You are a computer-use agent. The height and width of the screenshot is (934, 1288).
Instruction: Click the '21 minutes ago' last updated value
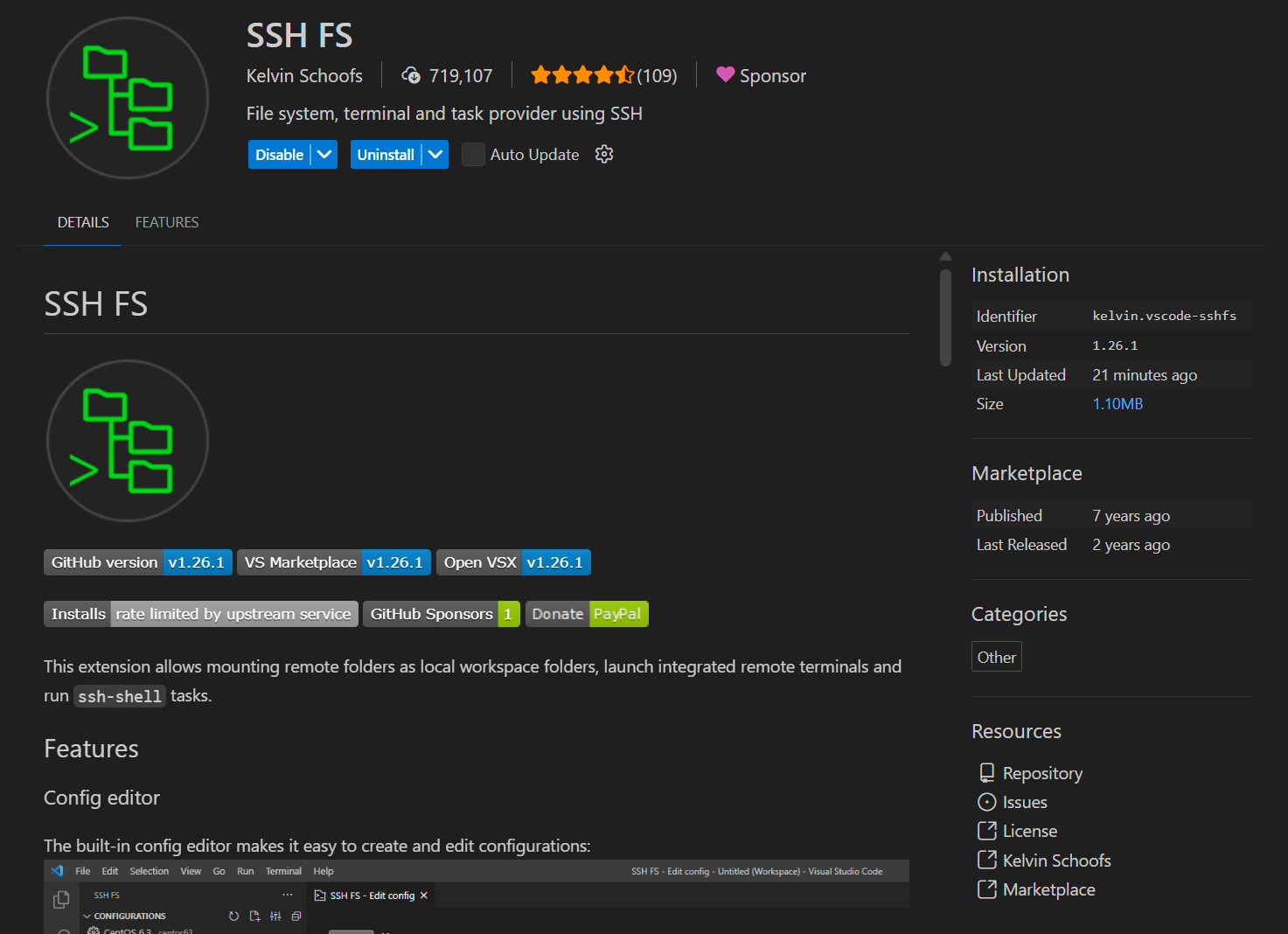[1145, 375]
